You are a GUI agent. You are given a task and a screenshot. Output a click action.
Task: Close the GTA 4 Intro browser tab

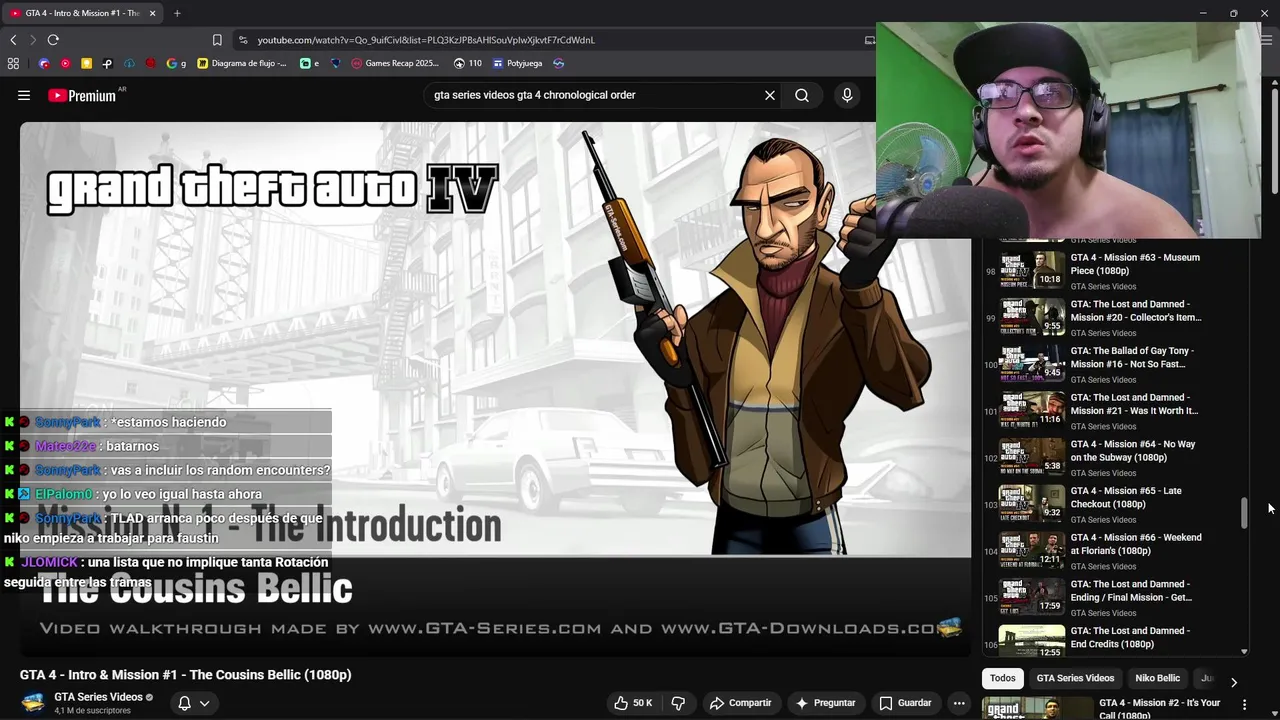click(x=153, y=13)
